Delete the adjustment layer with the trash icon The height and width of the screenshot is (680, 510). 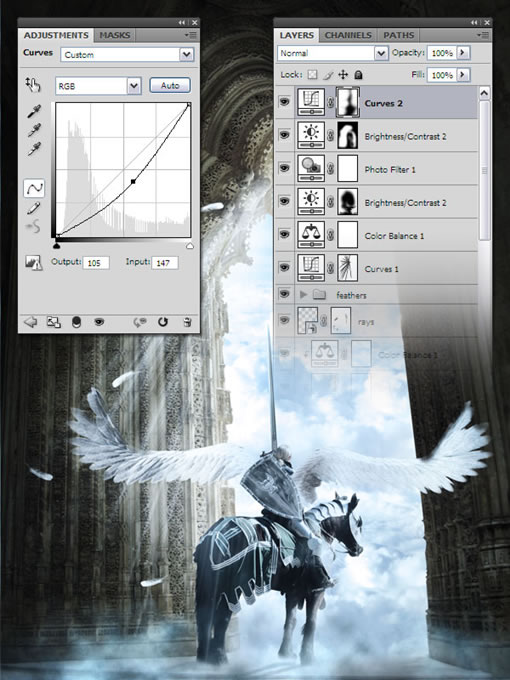[187, 322]
